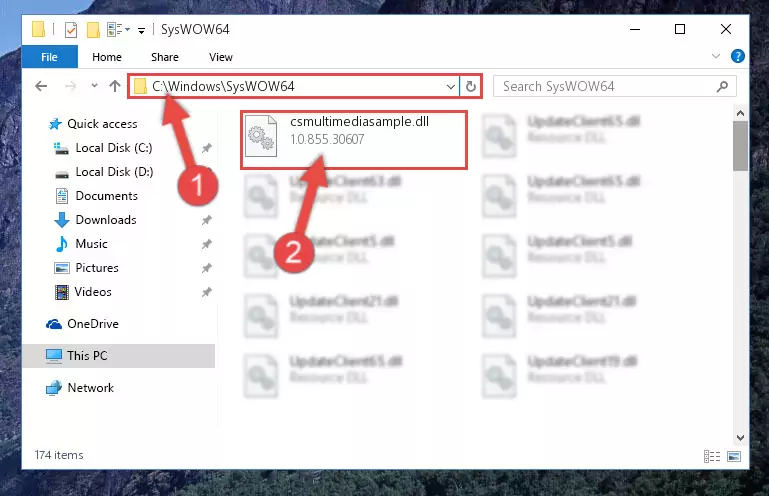Screen dimensions: 769x496
Task: Switch to Large icons view using status bar icon
Action: pyautogui.click(x=734, y=456)
